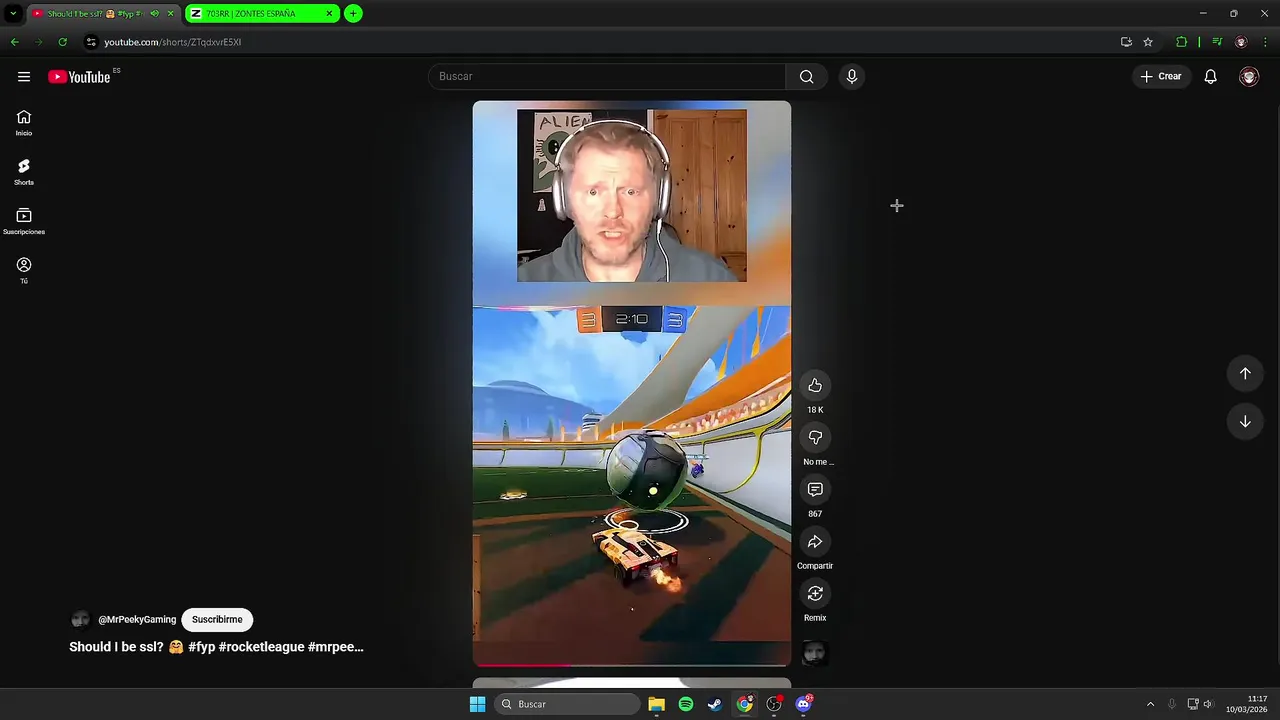This screenshot has width=1280, height=720.
Task: Click the taskbar Buscar search box
Action: click(567, 704)
